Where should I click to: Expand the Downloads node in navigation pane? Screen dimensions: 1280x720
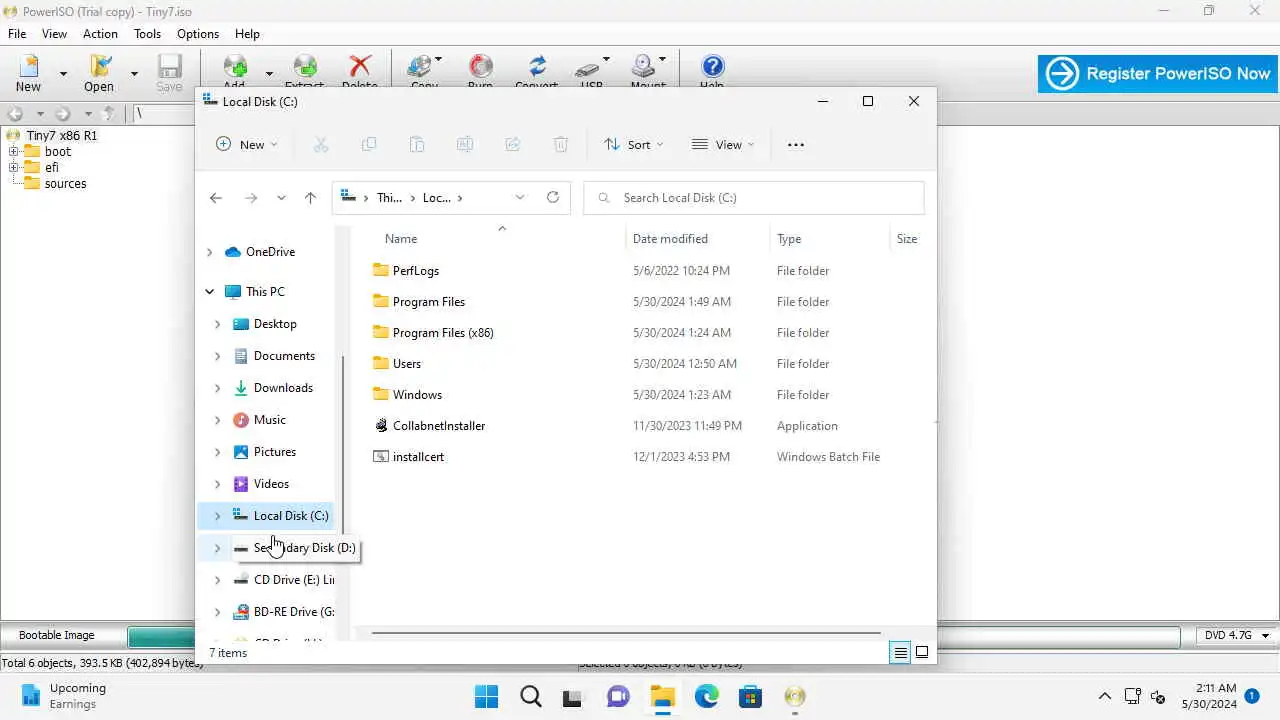tap(217, 388)
